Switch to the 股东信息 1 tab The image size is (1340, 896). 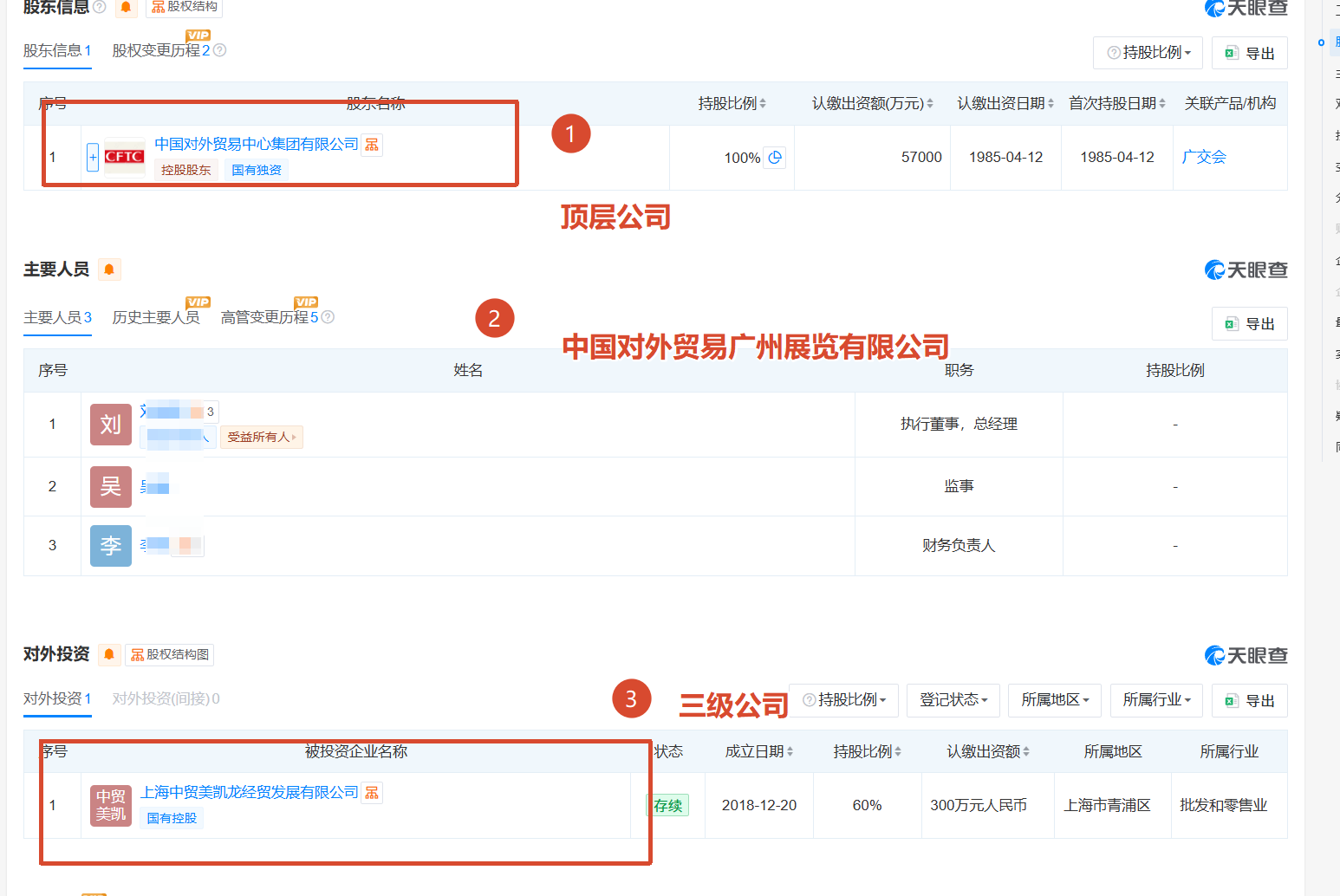(57, 50)
